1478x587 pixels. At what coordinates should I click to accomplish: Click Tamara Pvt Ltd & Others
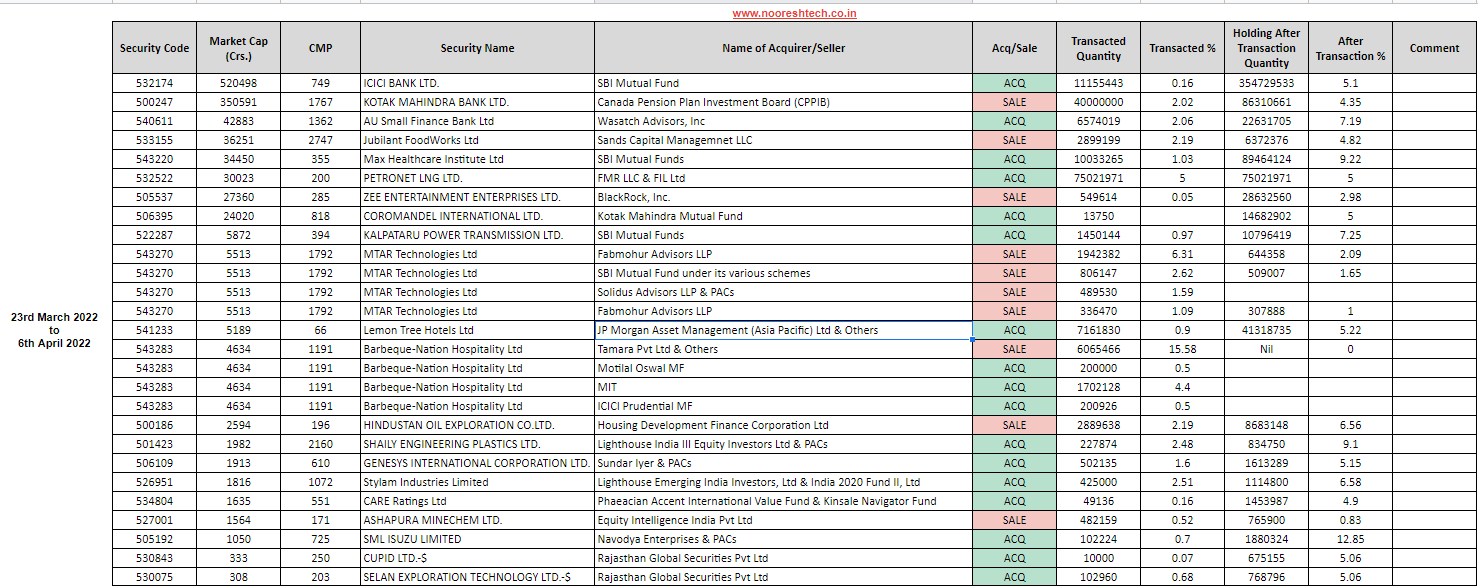coord(783,349)
